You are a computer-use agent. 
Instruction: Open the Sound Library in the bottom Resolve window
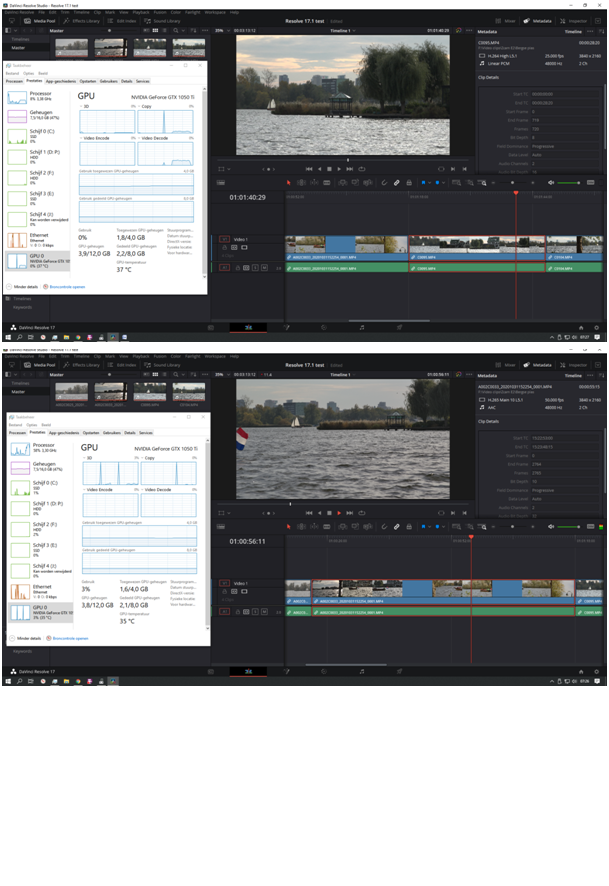(162, 365)
